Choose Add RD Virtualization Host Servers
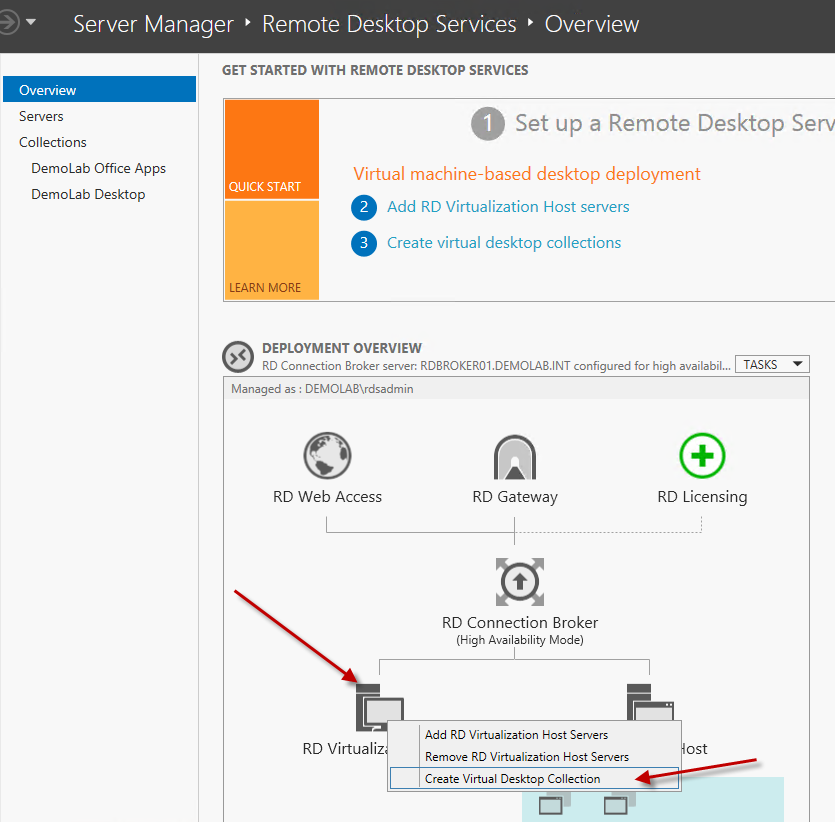The width and height of the screenshot is (835, 822). pos(516,735)
